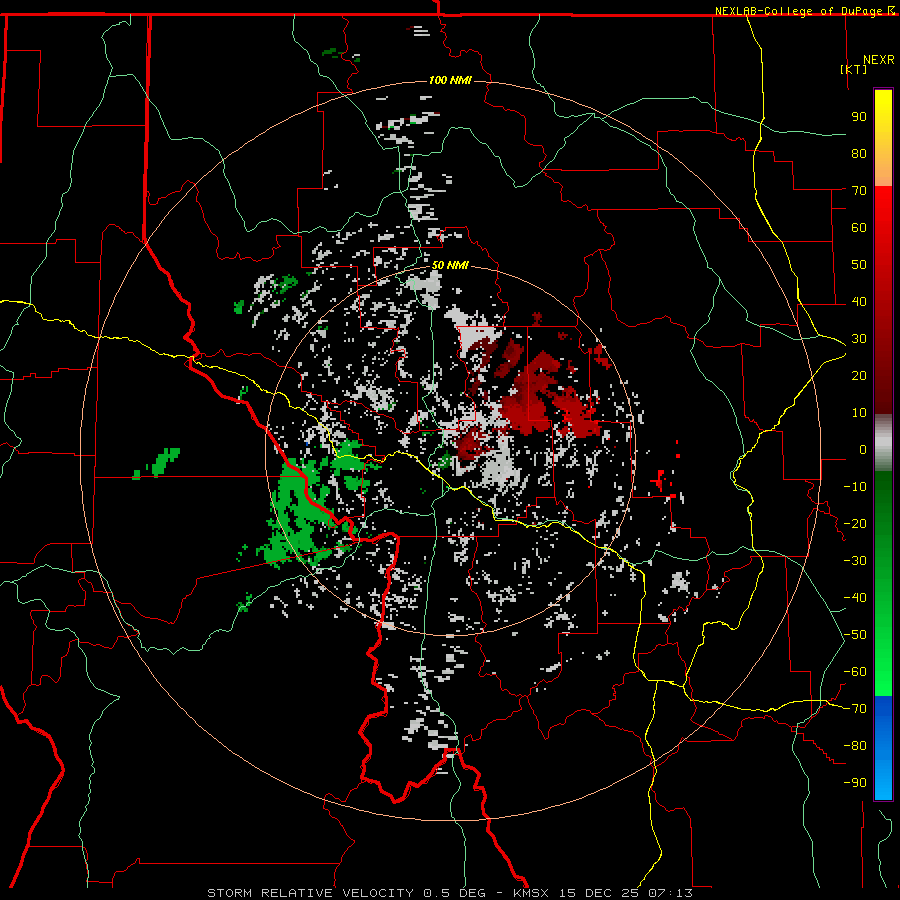Click the blue bottom segment of color bar
The height and width of the screenshot is (900, 900).
883,747
